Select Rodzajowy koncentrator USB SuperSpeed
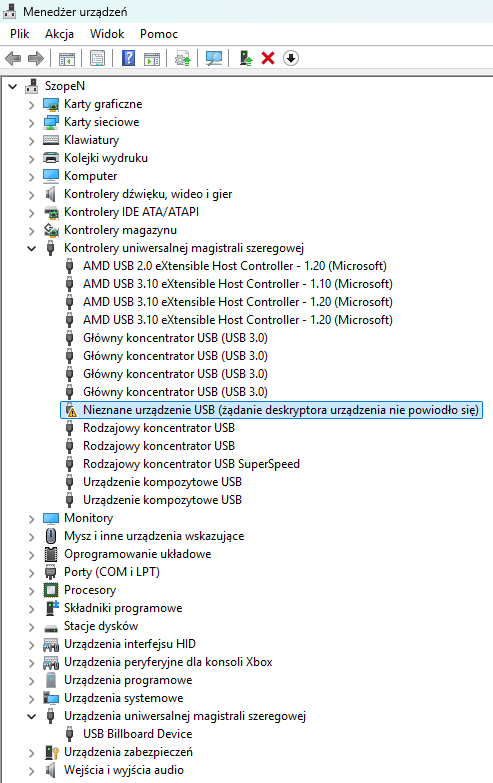 tap(191, 464)
